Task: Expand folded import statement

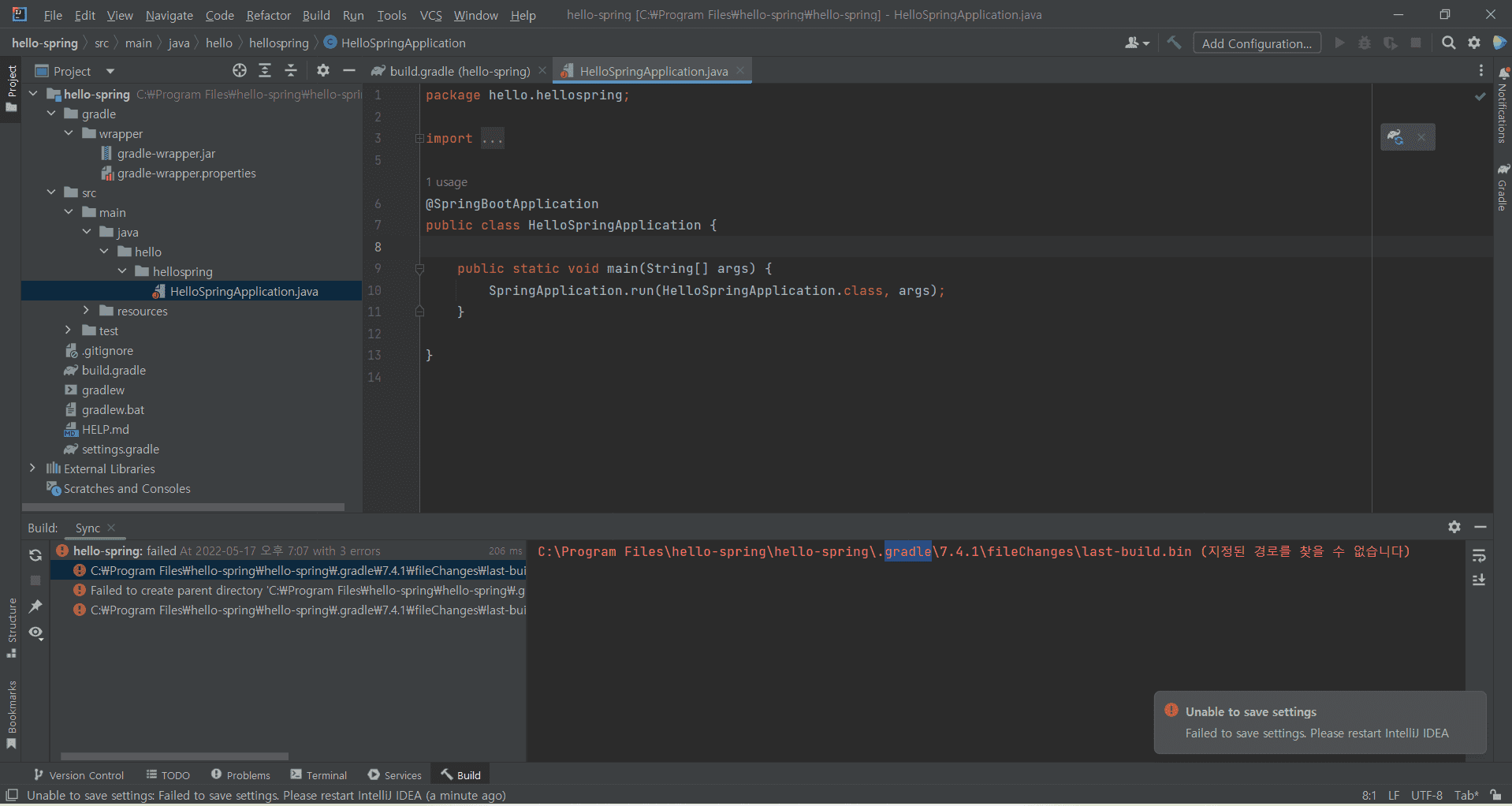Action: [x=419, y=138]
